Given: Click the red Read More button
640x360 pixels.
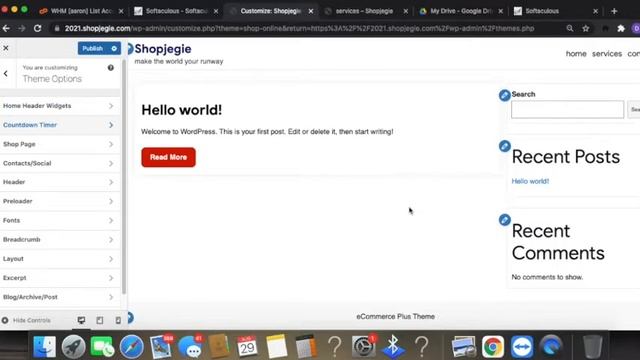Looking at the screenshot, I should tap(168, 157).
